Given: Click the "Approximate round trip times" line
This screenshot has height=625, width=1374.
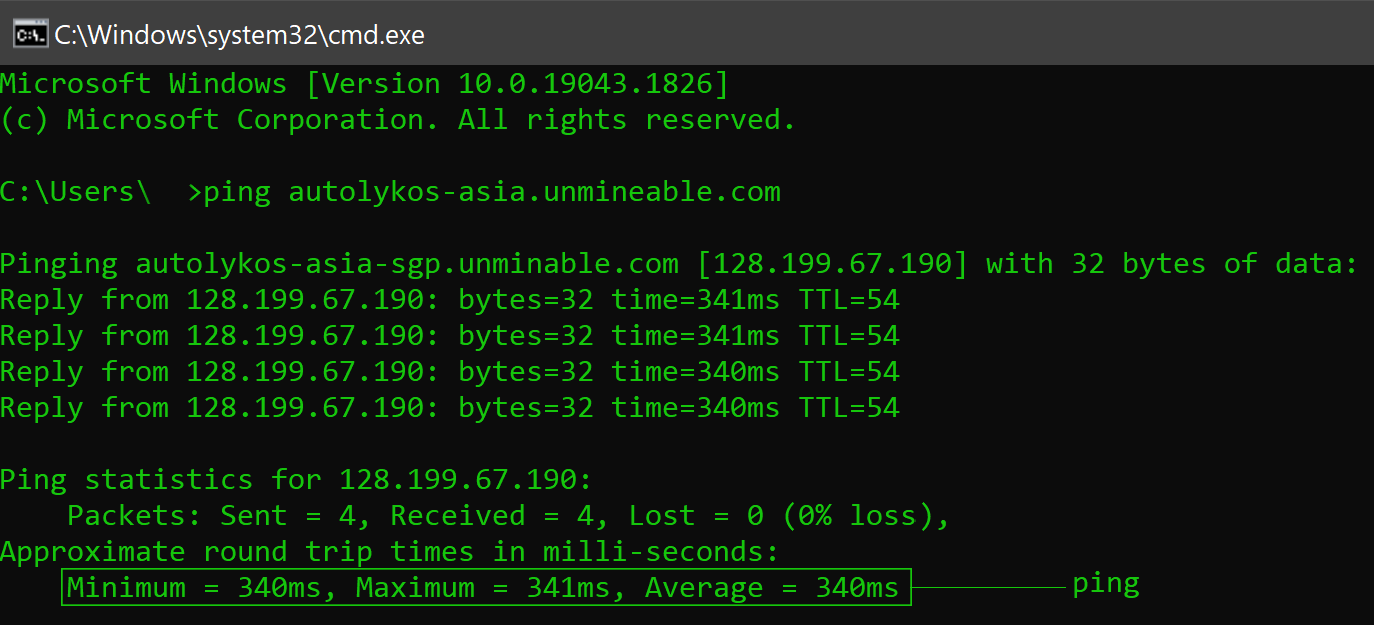Looking at the screenshot, I should coord(389,552).
